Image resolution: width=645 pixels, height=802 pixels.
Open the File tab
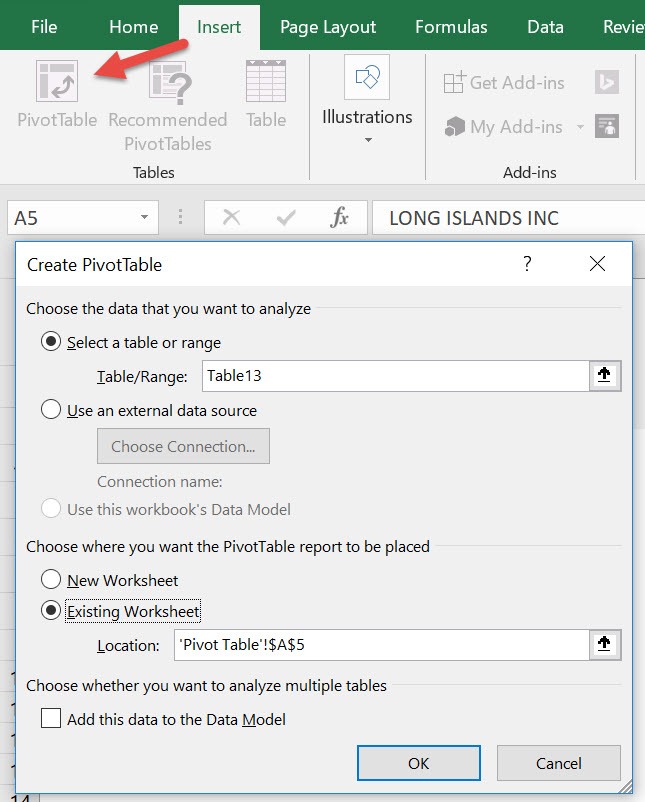click(44, 27)
